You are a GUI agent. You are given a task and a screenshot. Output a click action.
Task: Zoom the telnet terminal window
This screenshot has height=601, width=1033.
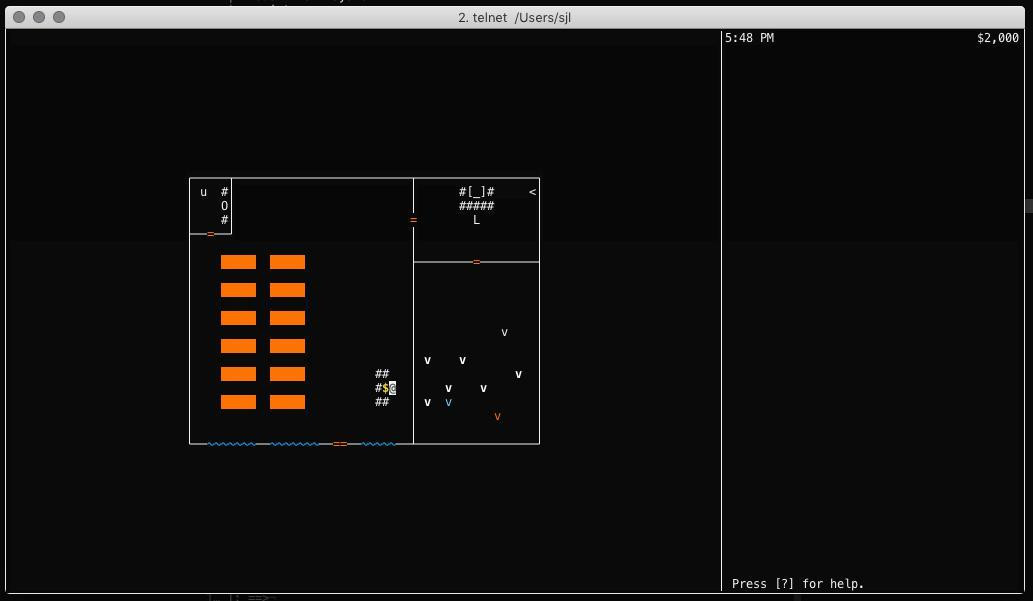tap(59, 17)
